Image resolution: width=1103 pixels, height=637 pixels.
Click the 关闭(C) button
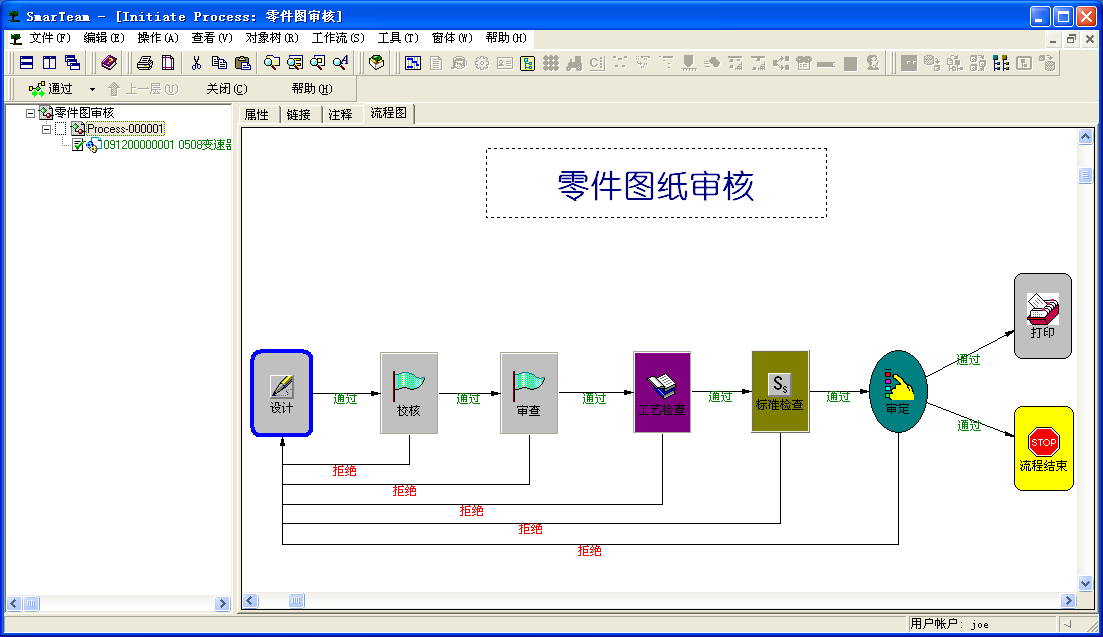[226, 89]
